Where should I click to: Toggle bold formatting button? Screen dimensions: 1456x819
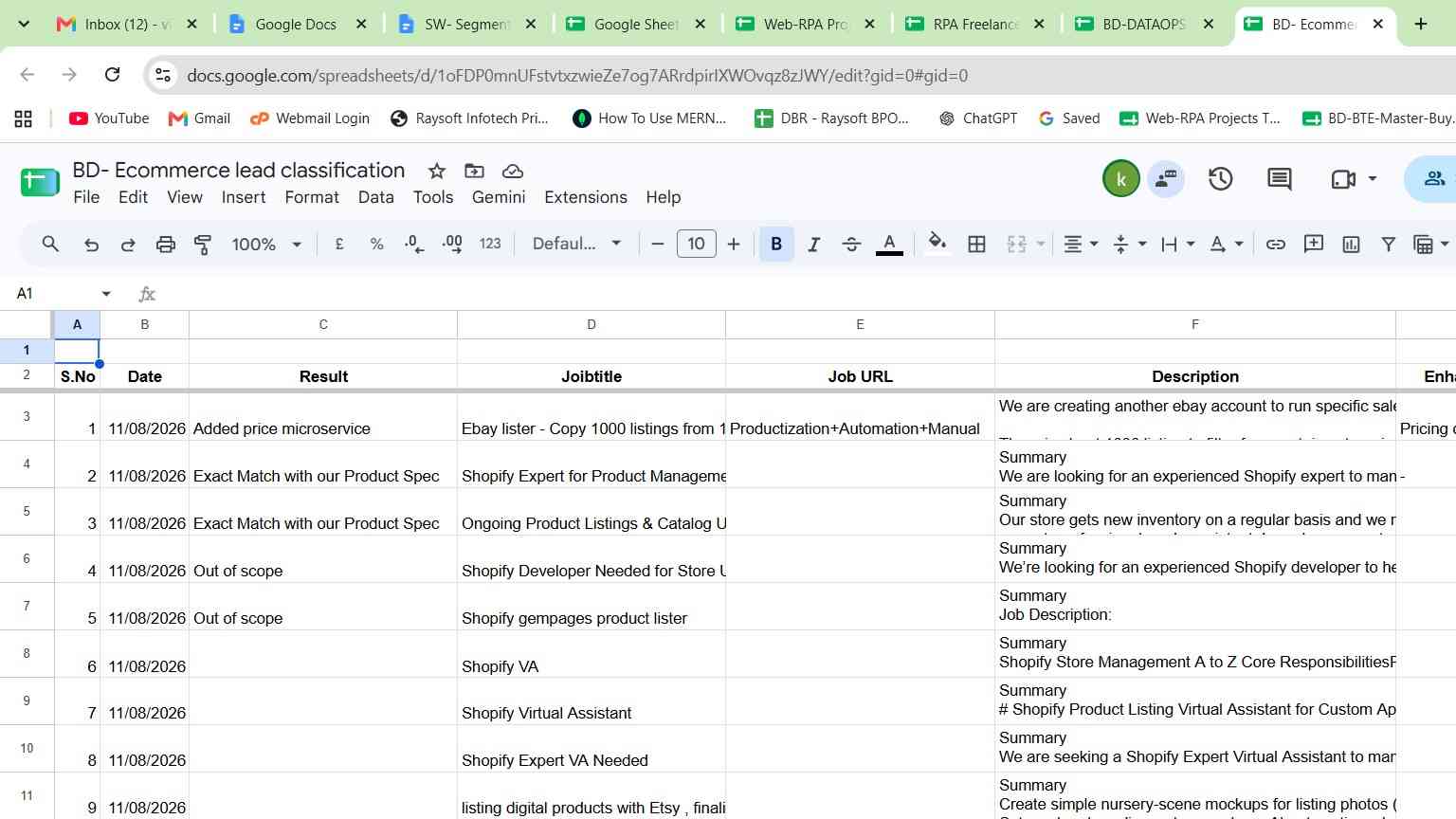point(776,245)
